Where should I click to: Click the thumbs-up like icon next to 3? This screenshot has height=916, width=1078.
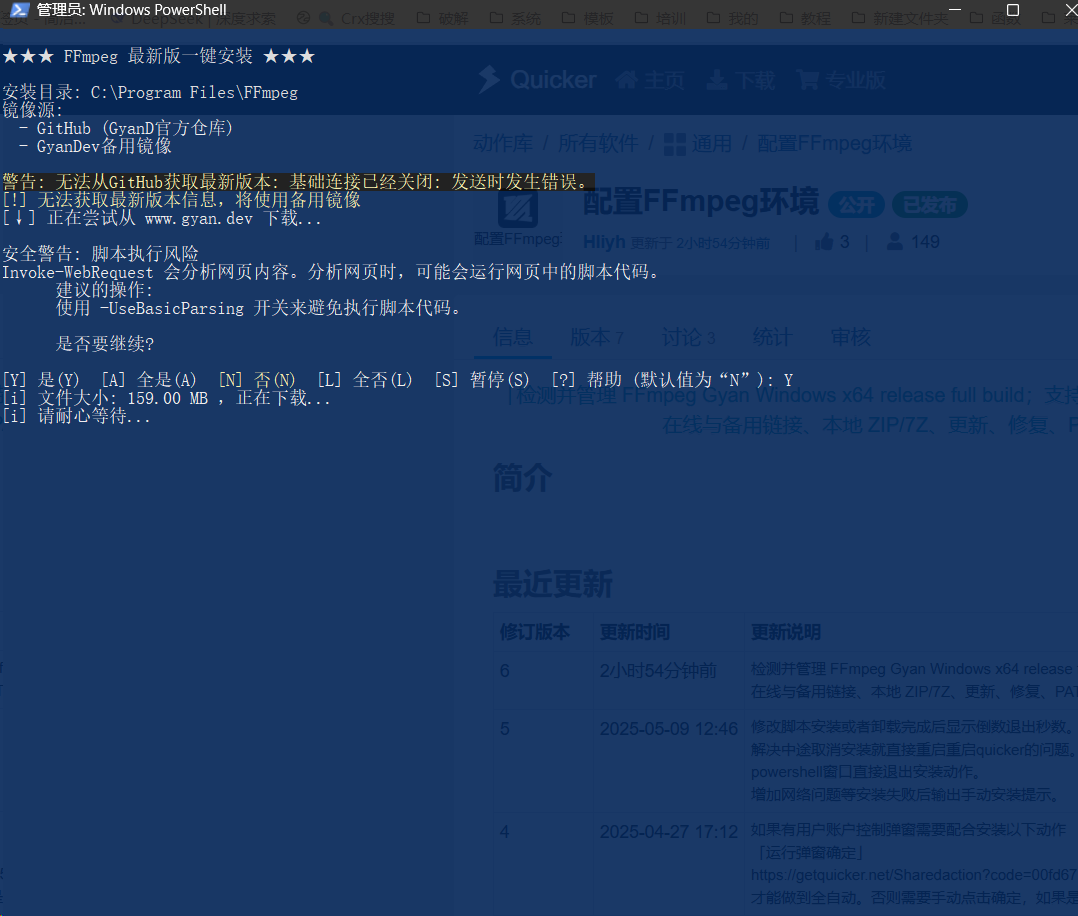click(824, 241)
